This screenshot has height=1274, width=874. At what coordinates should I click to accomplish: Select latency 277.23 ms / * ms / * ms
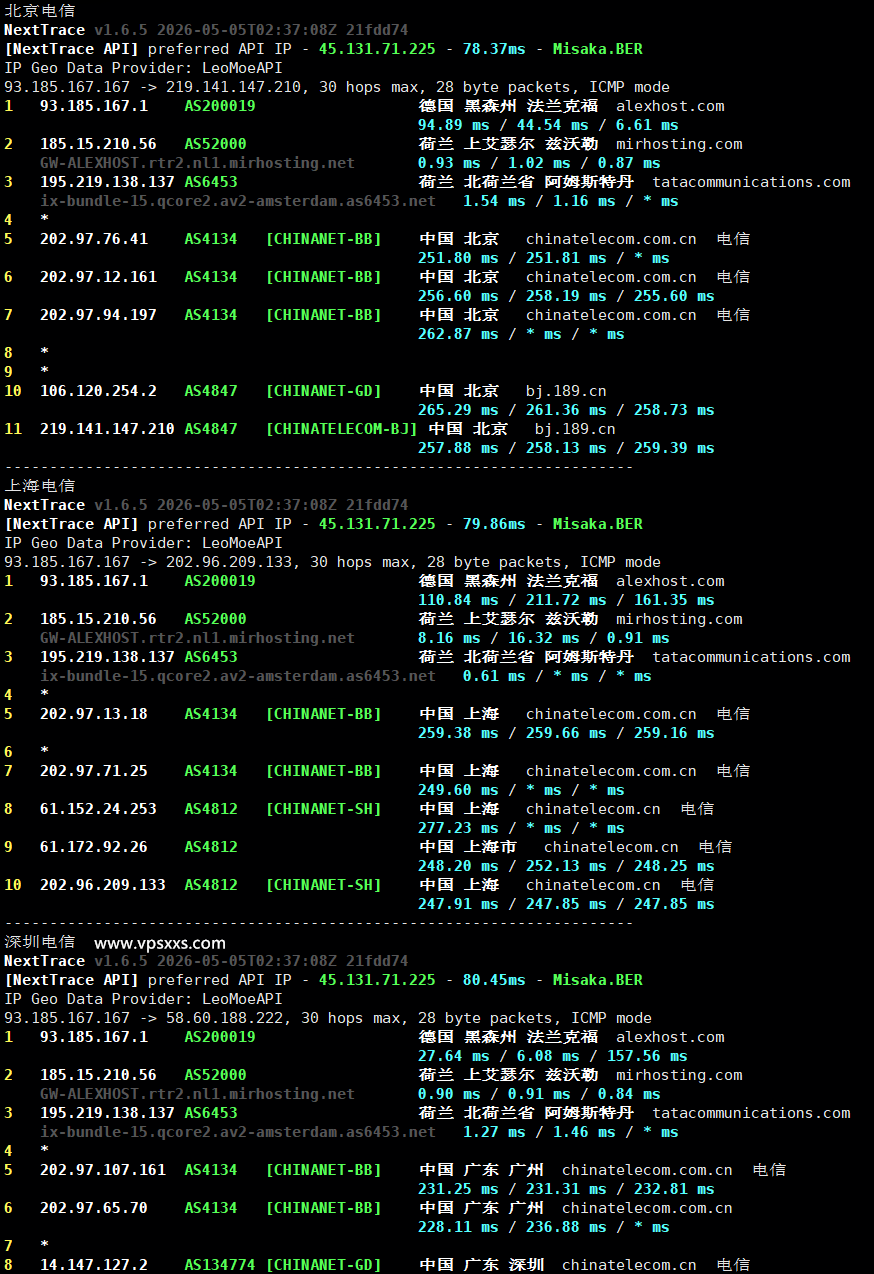(x=521, y=828)
